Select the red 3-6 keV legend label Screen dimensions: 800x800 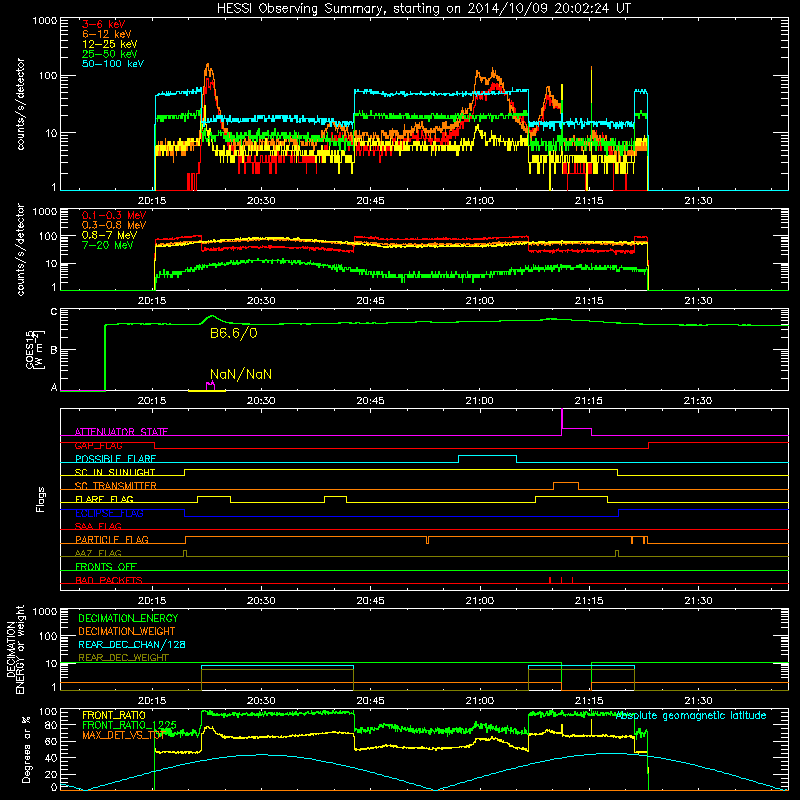point(103,24)
